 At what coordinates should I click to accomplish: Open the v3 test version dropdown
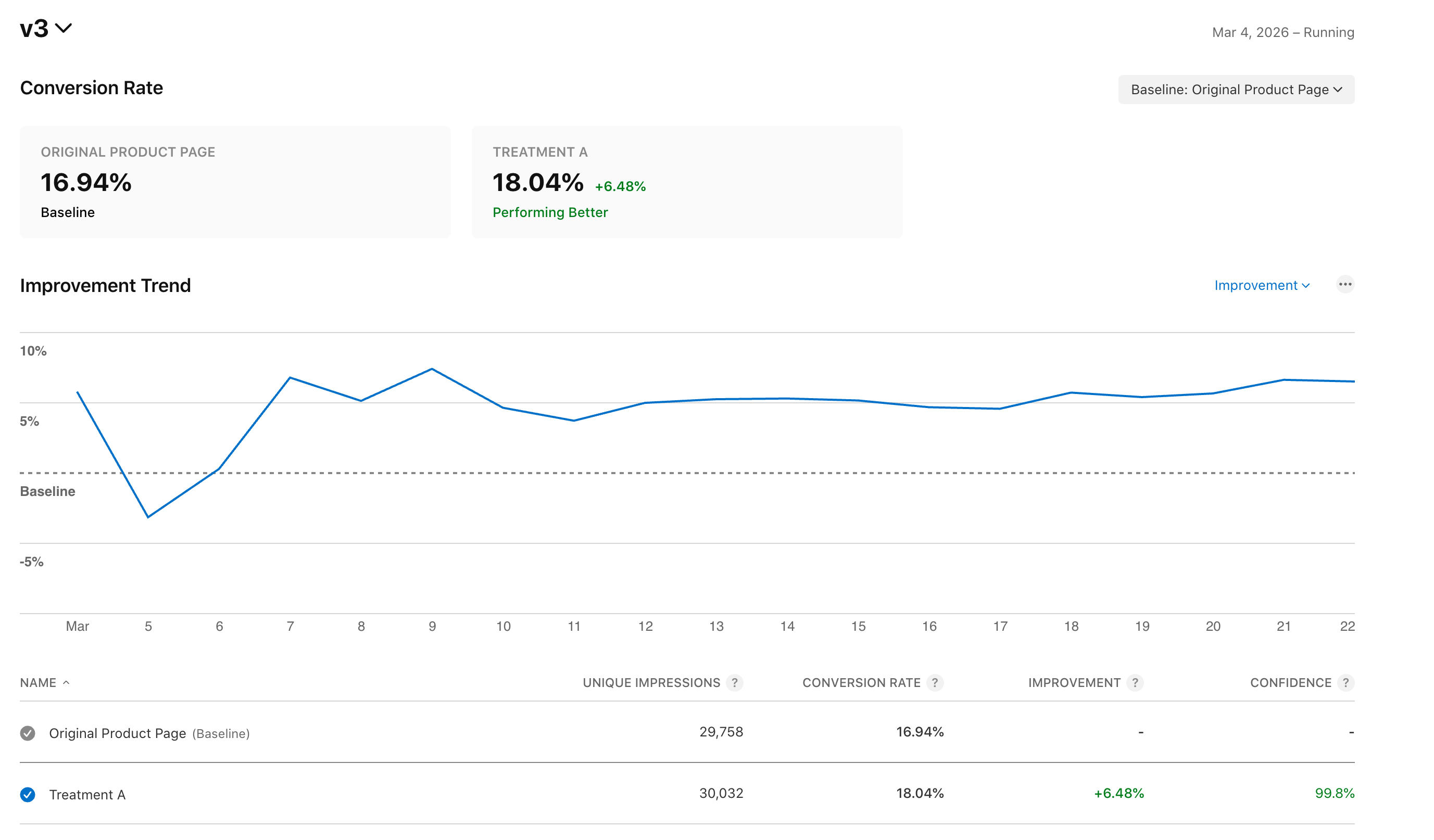(45, 29)
